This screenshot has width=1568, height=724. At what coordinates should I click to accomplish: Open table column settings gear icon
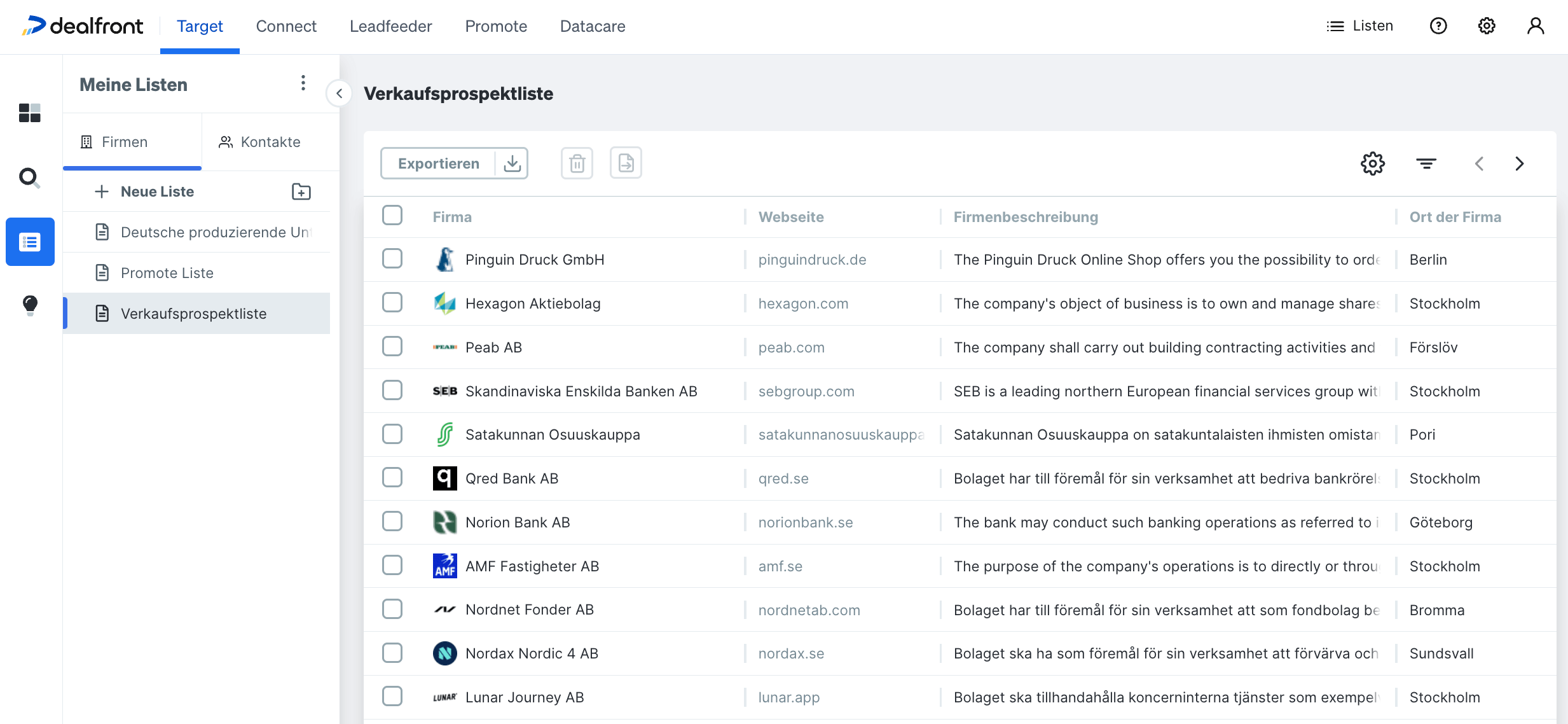pyautogui.click(x=1372, y=164)
